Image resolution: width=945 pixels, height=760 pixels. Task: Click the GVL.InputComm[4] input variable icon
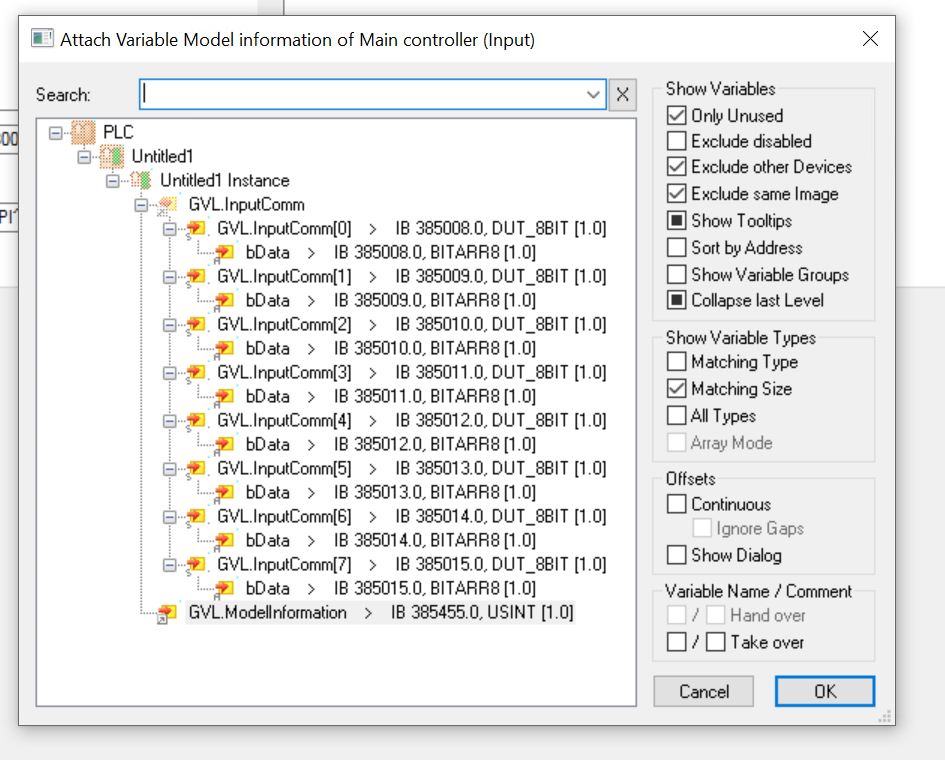195,421
